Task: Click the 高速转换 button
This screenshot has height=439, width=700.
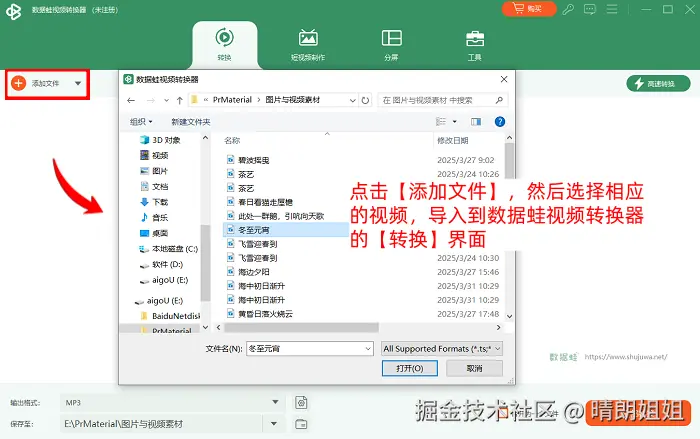Action: (658, 84)
